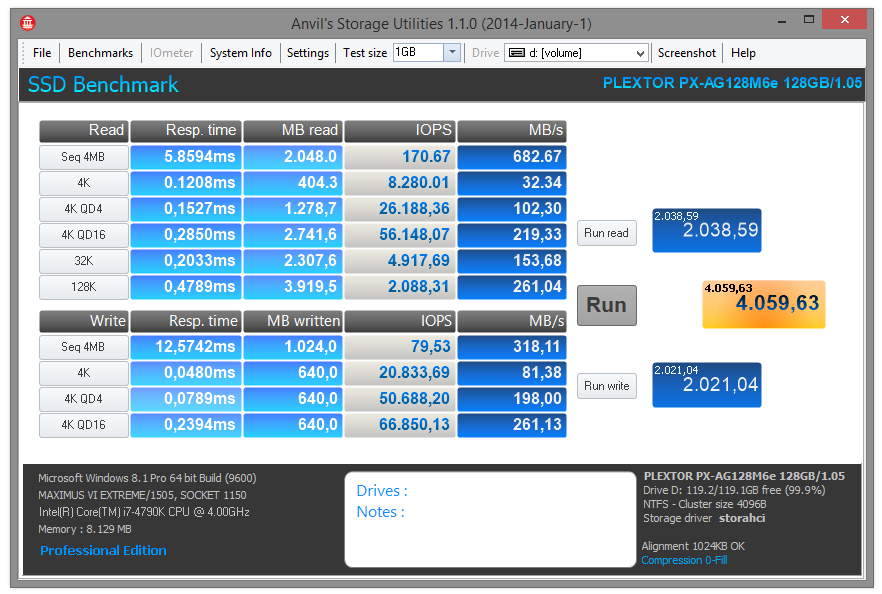Click the 128K read test button

coord(84,287)
